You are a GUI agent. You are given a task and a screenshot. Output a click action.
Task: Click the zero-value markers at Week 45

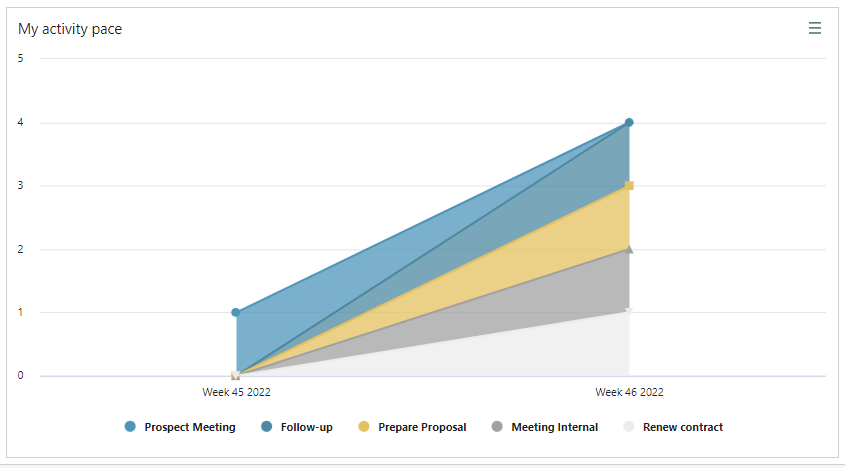coord(236,375)
